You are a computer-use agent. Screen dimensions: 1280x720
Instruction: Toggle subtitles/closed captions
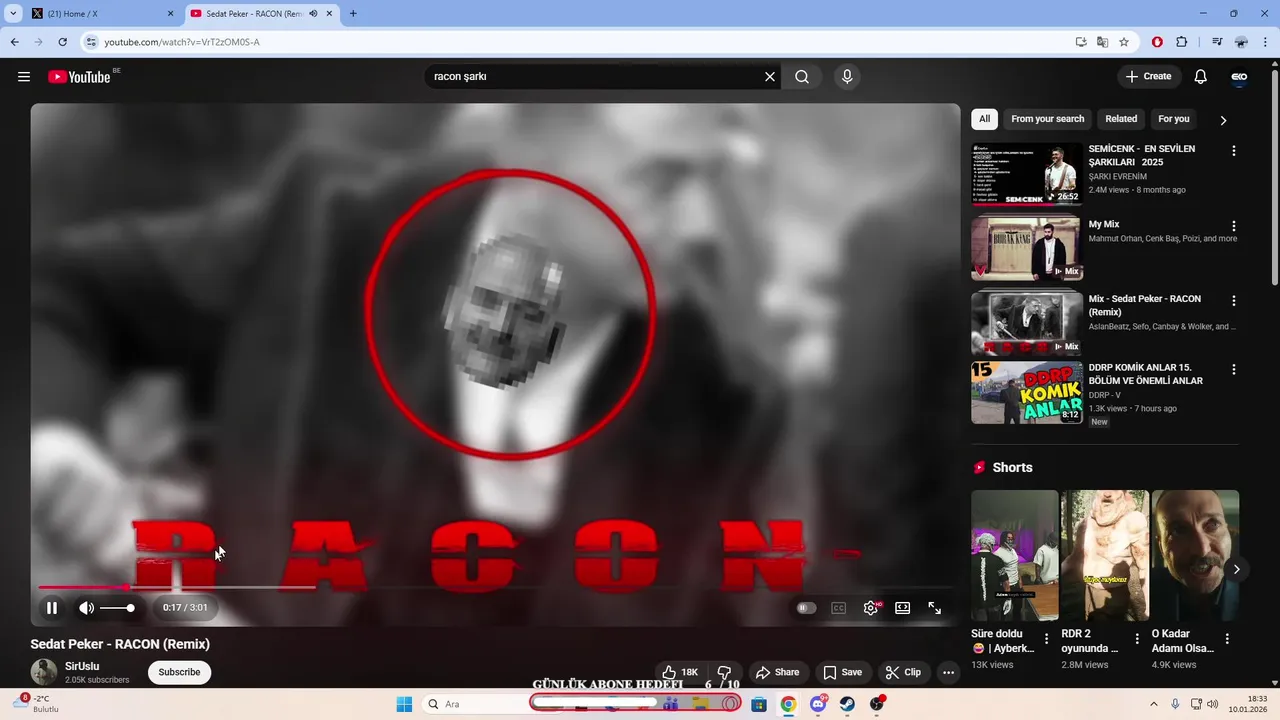[839, 608]
